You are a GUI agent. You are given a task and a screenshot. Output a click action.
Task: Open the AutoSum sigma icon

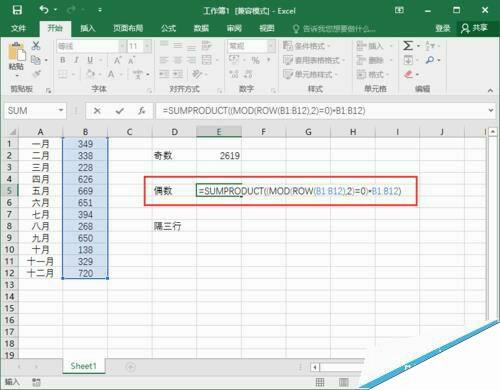tap(408, 46)
